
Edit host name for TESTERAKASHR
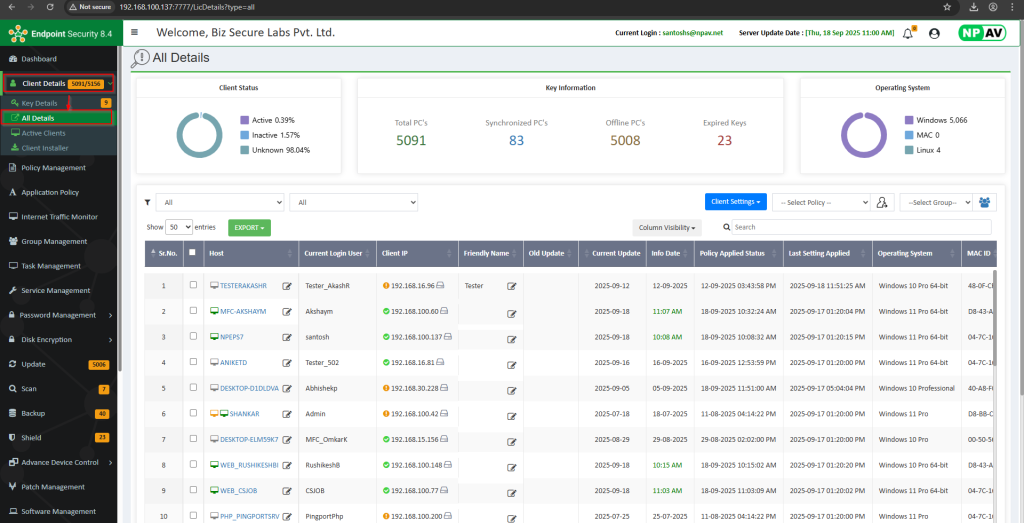[x=287, y=286]
